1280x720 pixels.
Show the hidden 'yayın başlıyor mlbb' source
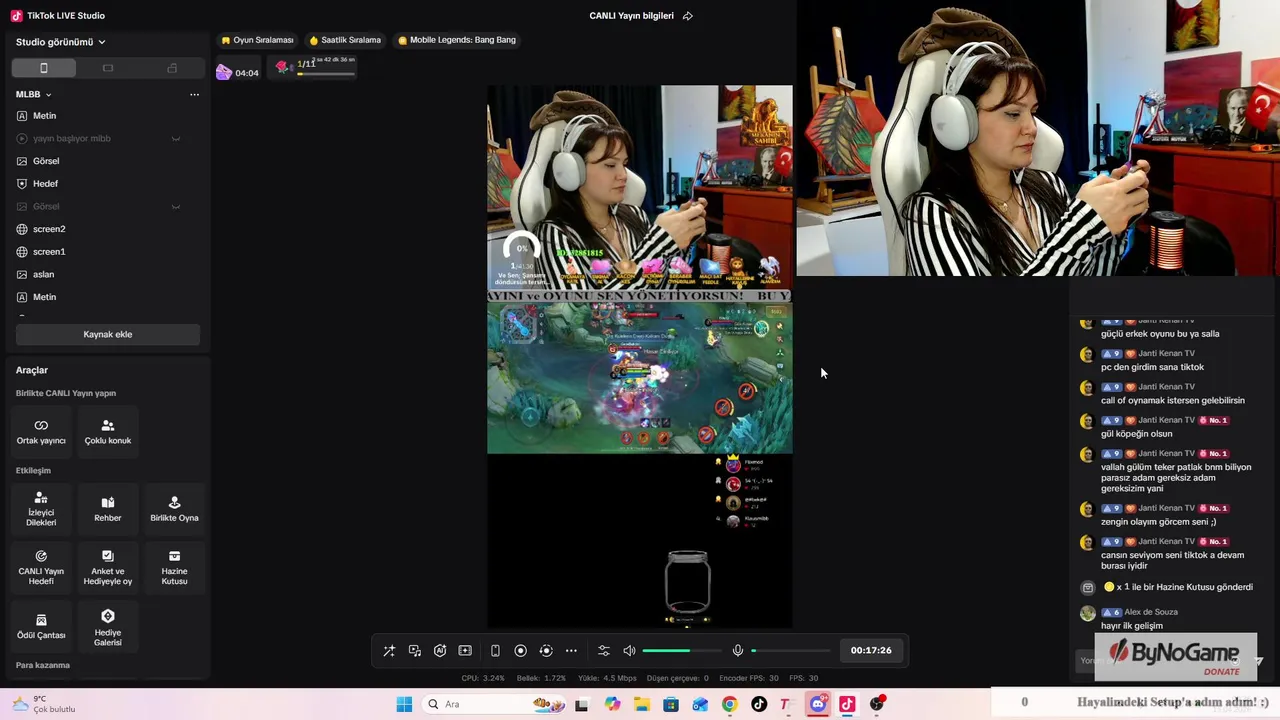tap(175, 138)
